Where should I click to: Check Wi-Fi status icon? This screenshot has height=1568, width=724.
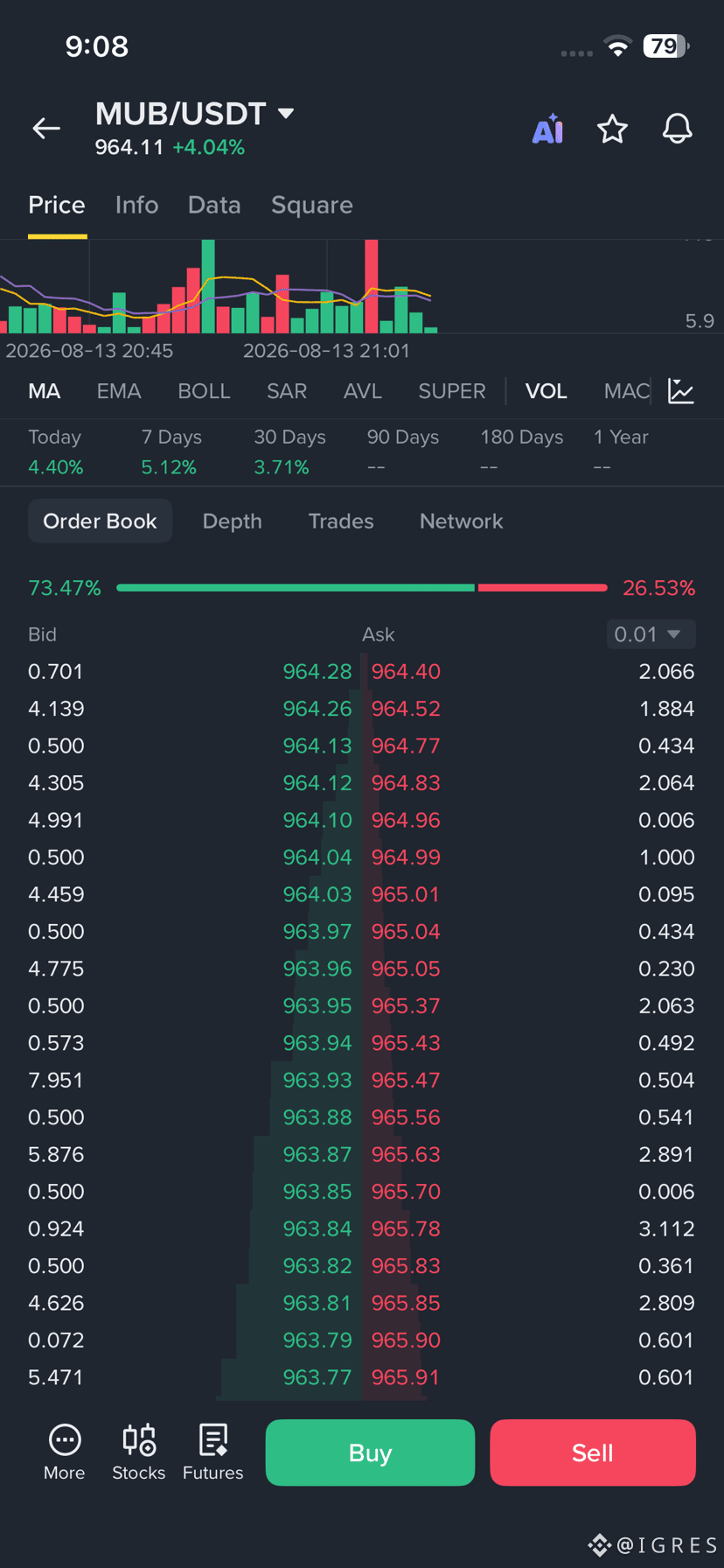click(x=618, y=46)
